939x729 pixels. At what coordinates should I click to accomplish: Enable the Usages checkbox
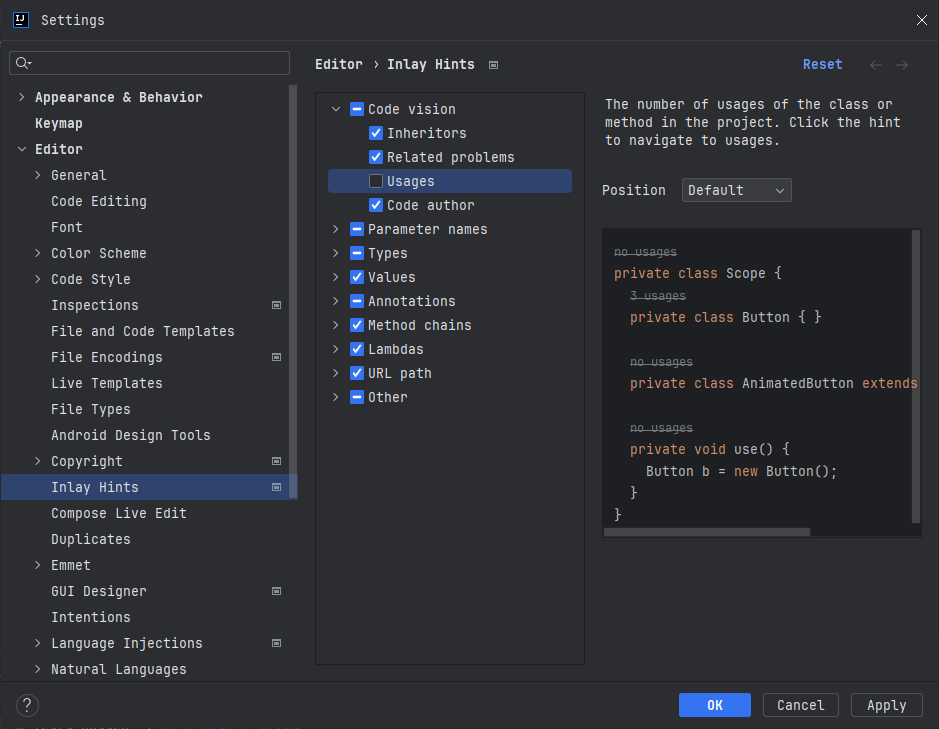376,181
